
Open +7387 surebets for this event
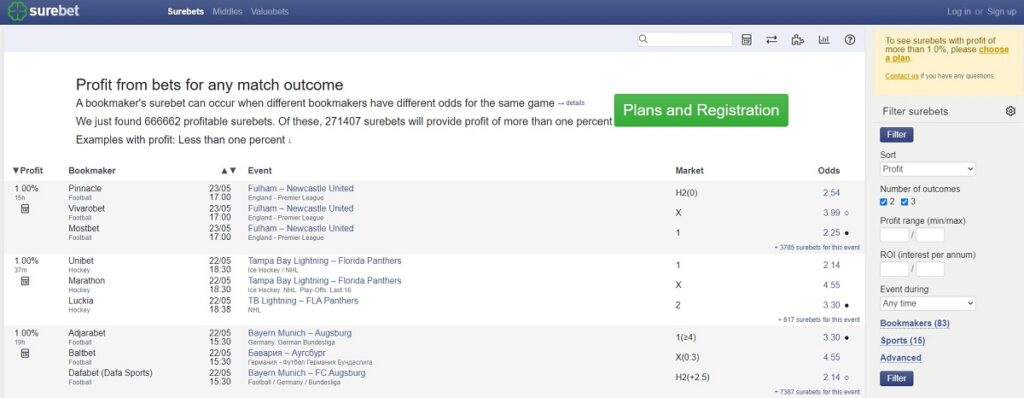(x=816, y=392)
